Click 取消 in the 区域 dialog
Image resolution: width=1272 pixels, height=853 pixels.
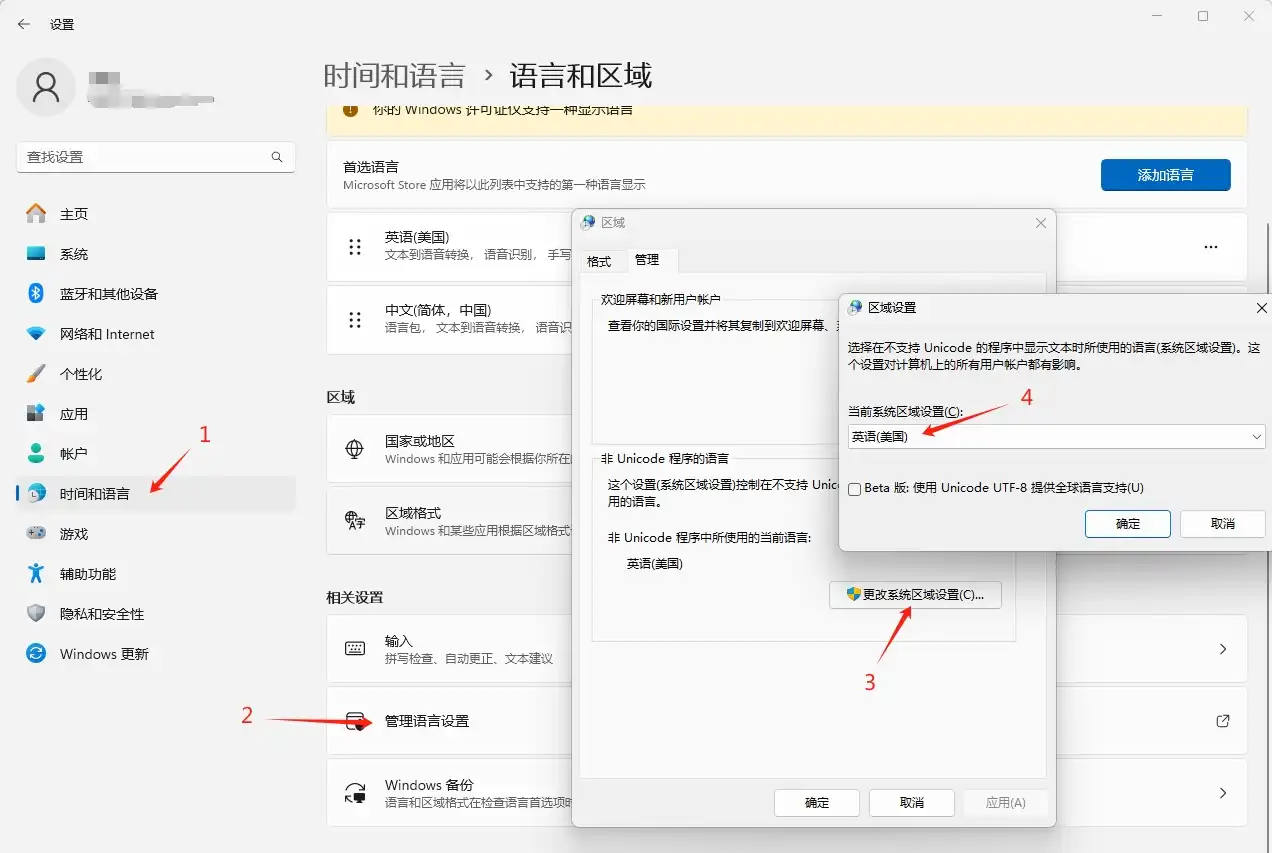click(x=912, y=803)
